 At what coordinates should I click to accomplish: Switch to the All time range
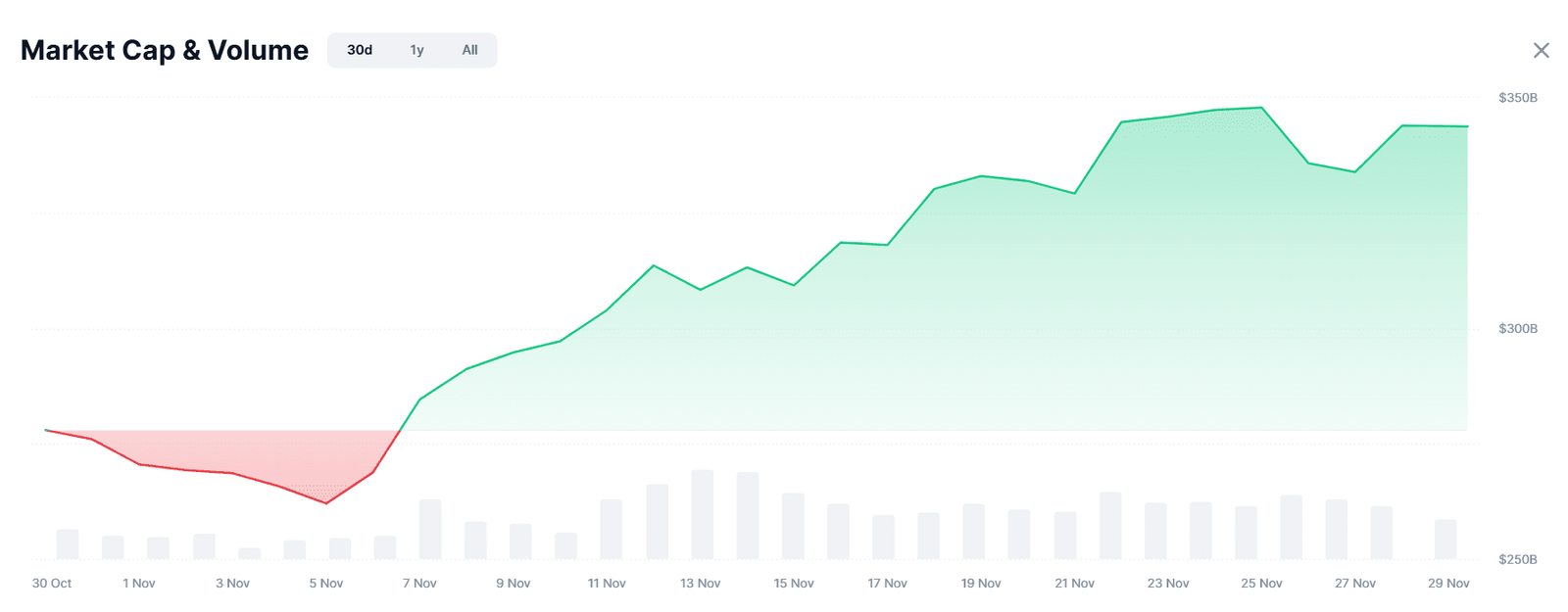coord(469,50)
